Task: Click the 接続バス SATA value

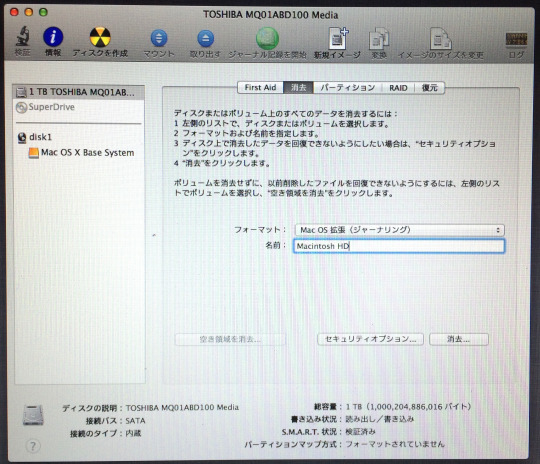Action: (135, 421)
